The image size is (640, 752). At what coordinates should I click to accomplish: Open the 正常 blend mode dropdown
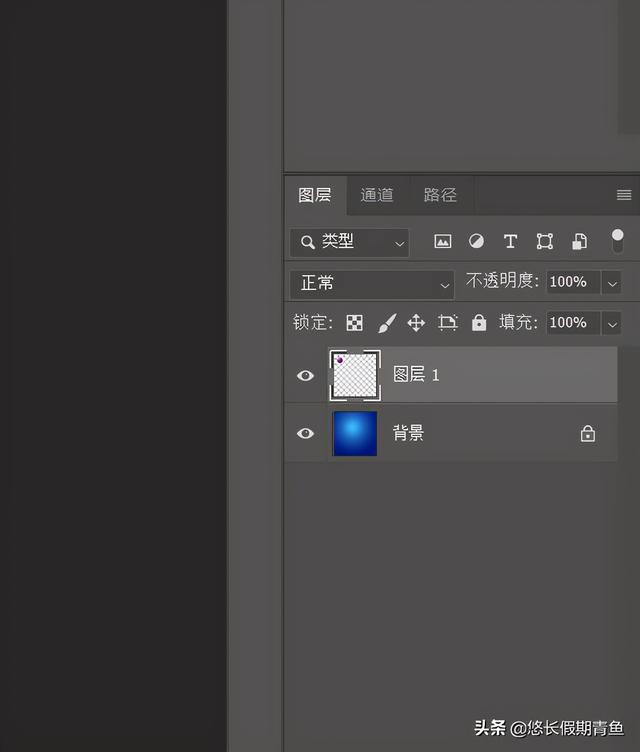pyautogui.click(x=372, y=284)
